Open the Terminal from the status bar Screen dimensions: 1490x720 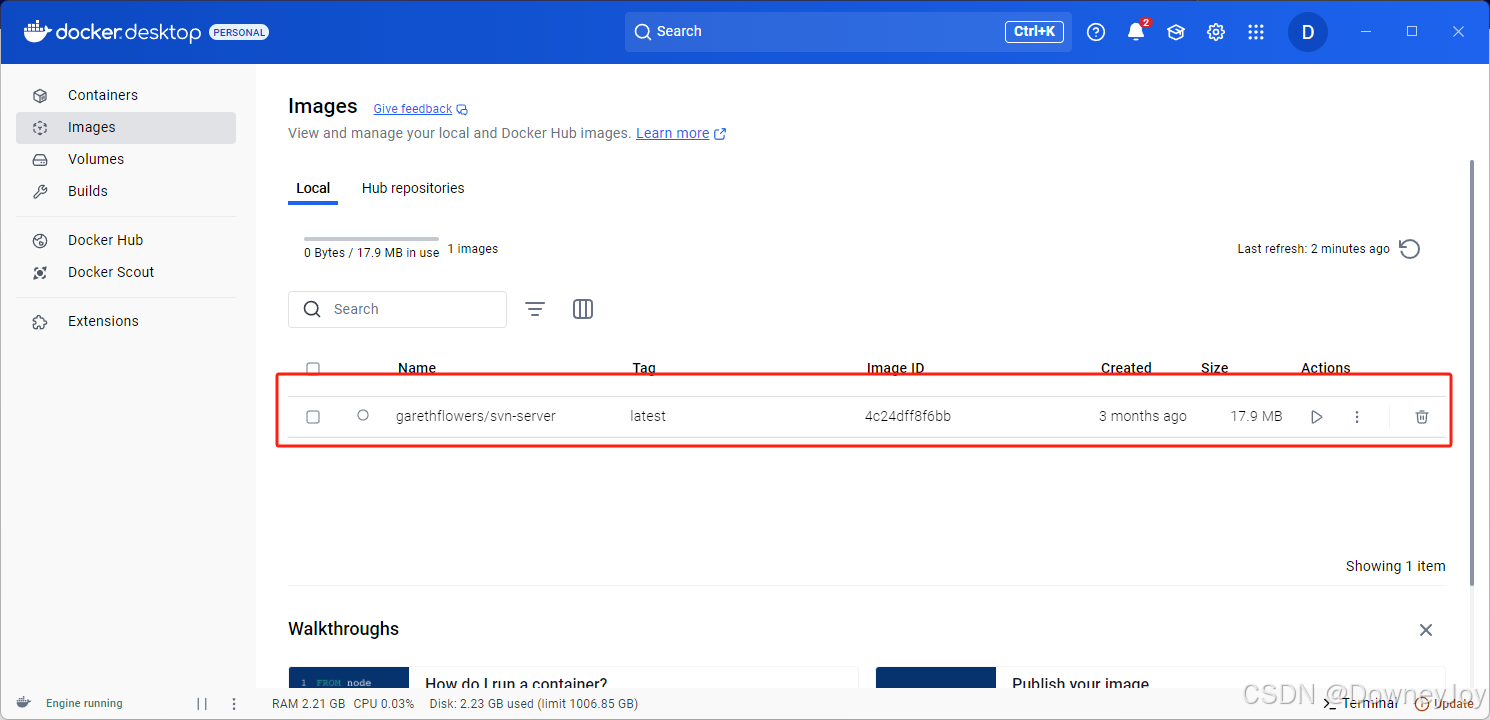(x=1361, y=703)
